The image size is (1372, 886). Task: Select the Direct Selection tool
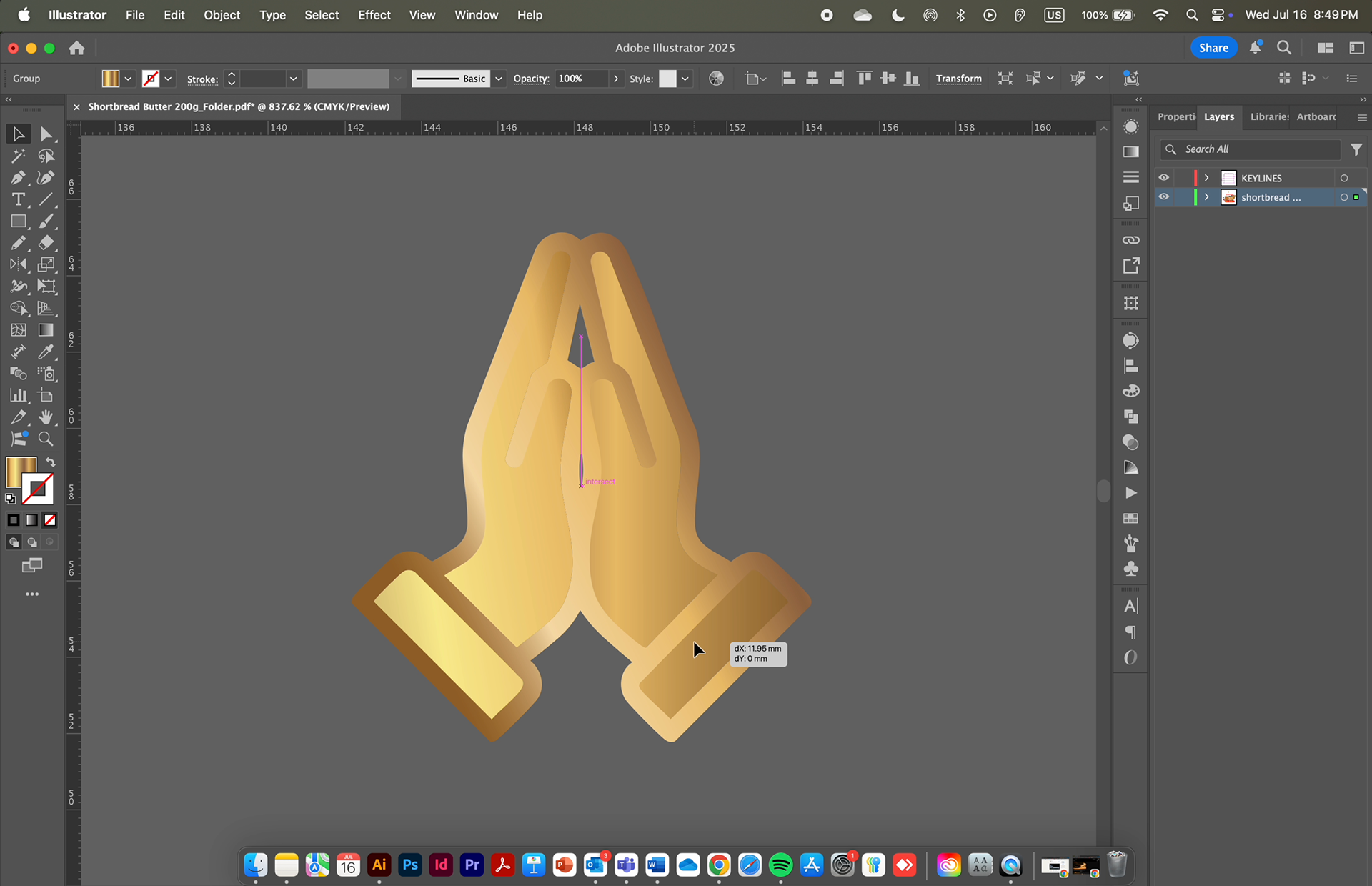click(46, 134)
